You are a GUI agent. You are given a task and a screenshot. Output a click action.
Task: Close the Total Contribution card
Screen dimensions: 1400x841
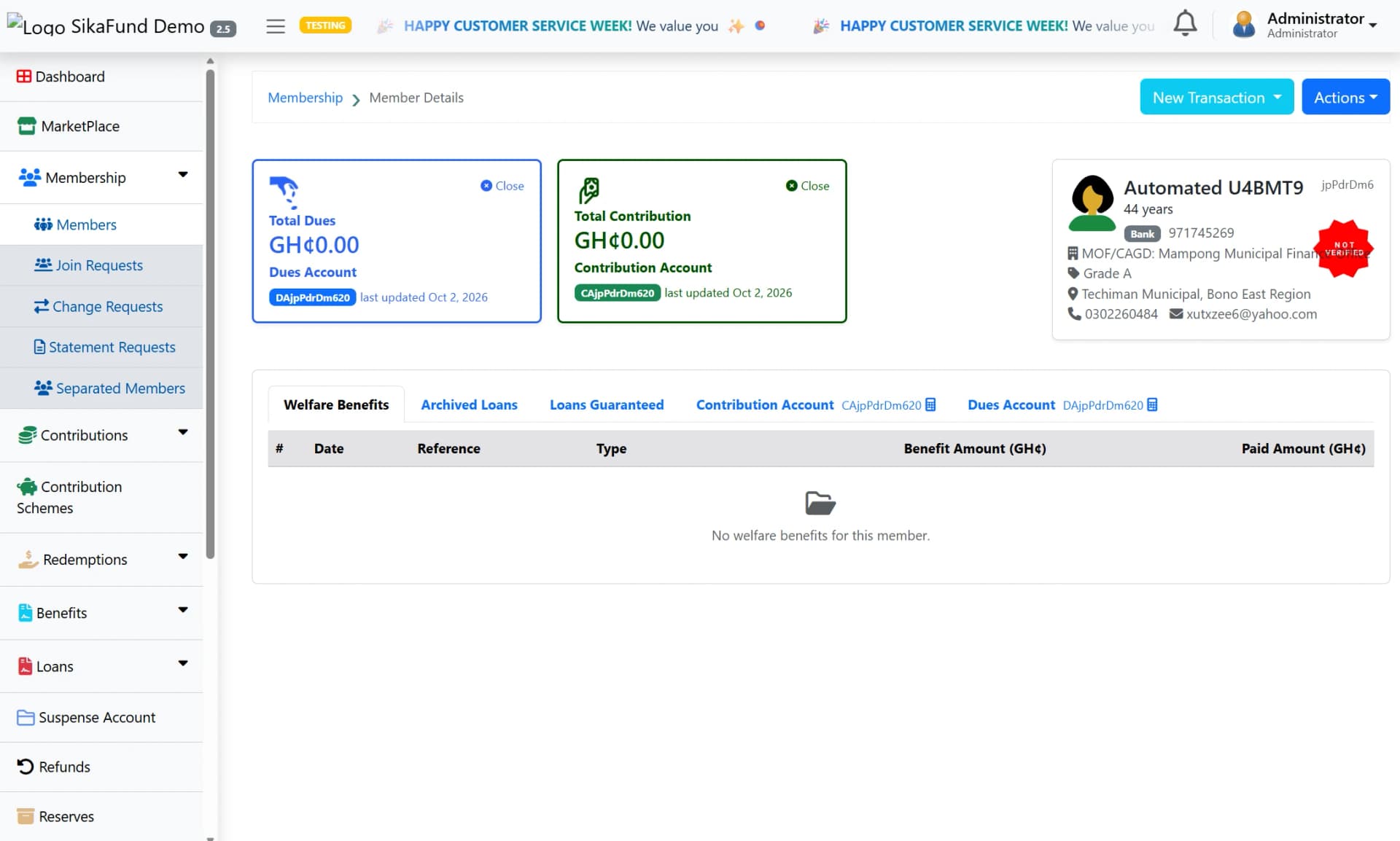click(807, 186)
